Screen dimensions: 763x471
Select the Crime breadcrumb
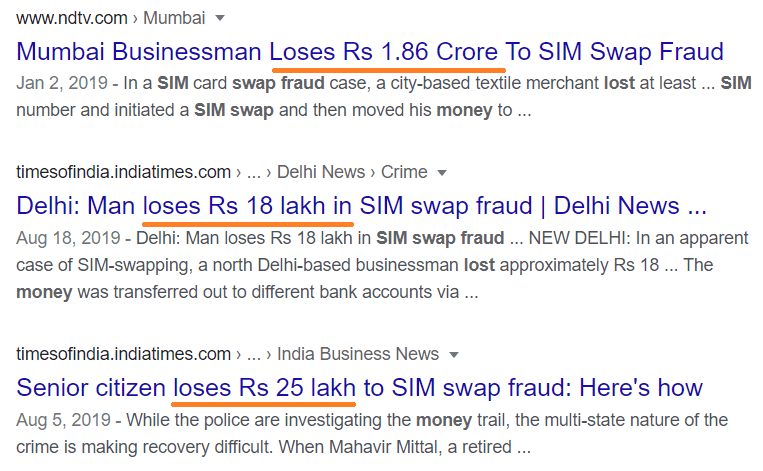(404, 172)
